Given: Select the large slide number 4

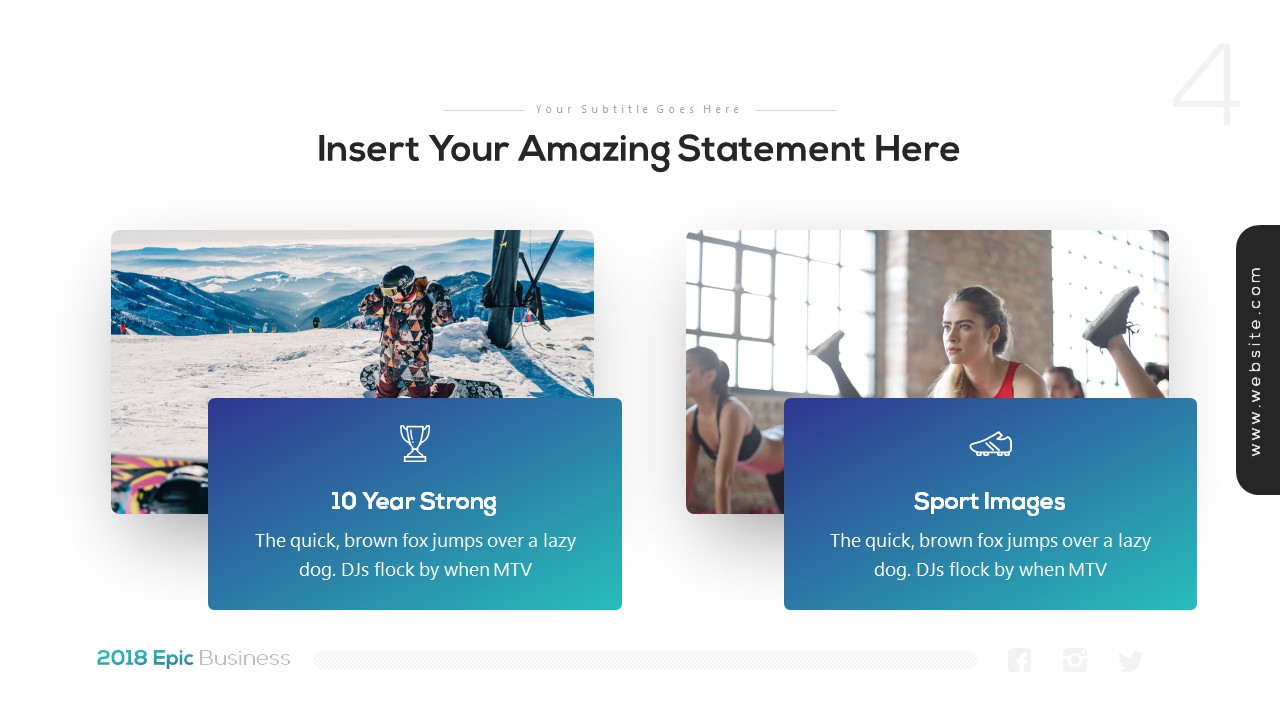Looking at the screenshot, I should 1206,86.
